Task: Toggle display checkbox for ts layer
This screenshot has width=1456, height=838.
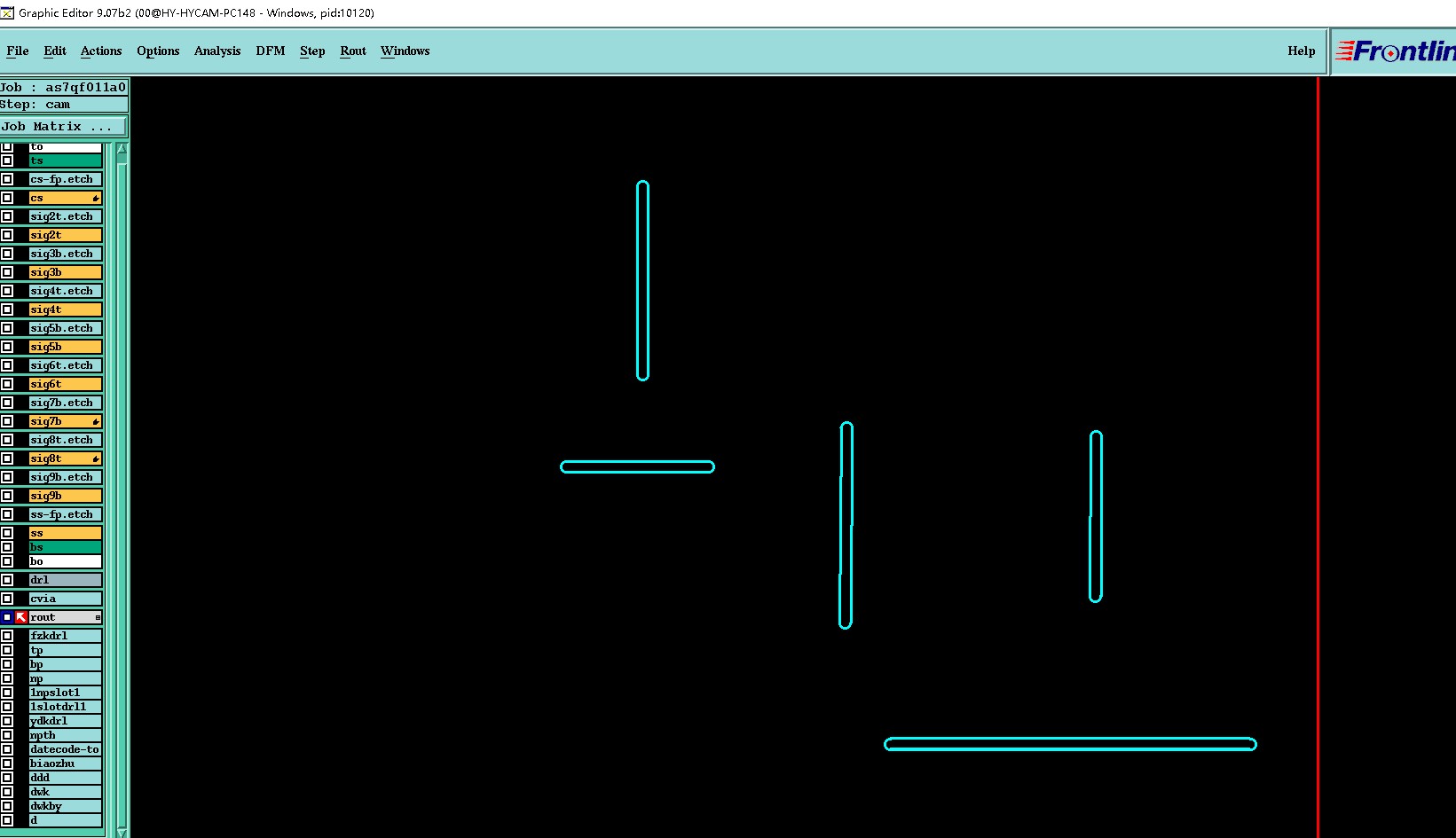Action: point(7,161)
